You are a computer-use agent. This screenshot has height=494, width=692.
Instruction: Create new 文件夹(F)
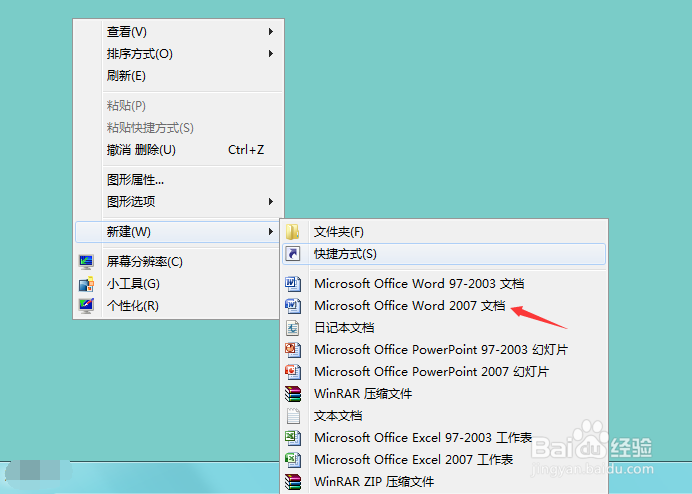coord(444,232)
